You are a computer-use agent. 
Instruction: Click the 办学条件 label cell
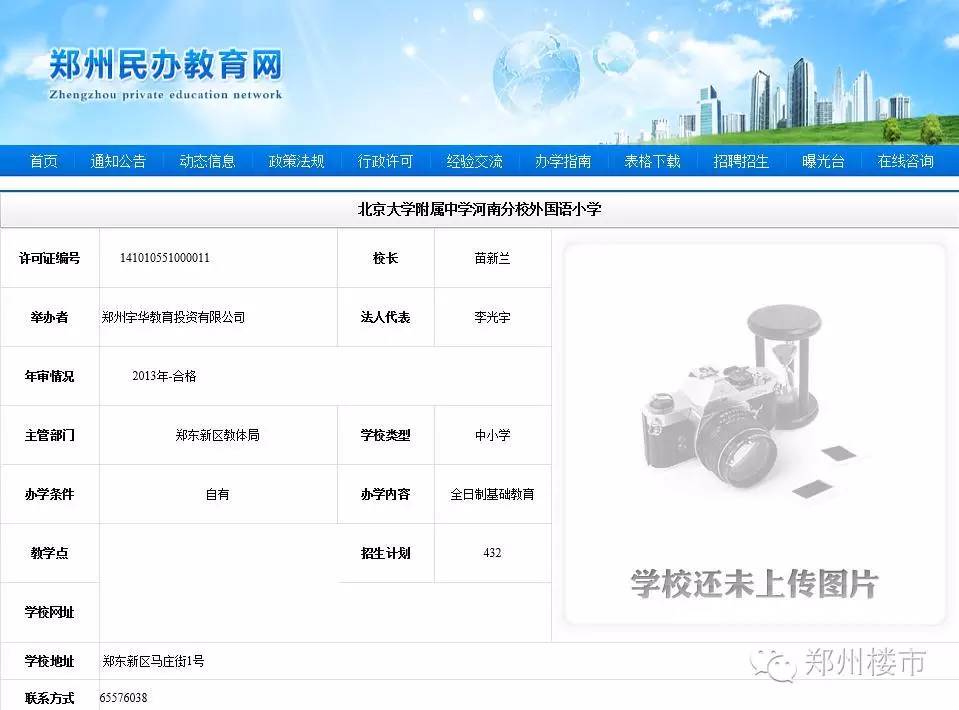(x=50, y=494)
